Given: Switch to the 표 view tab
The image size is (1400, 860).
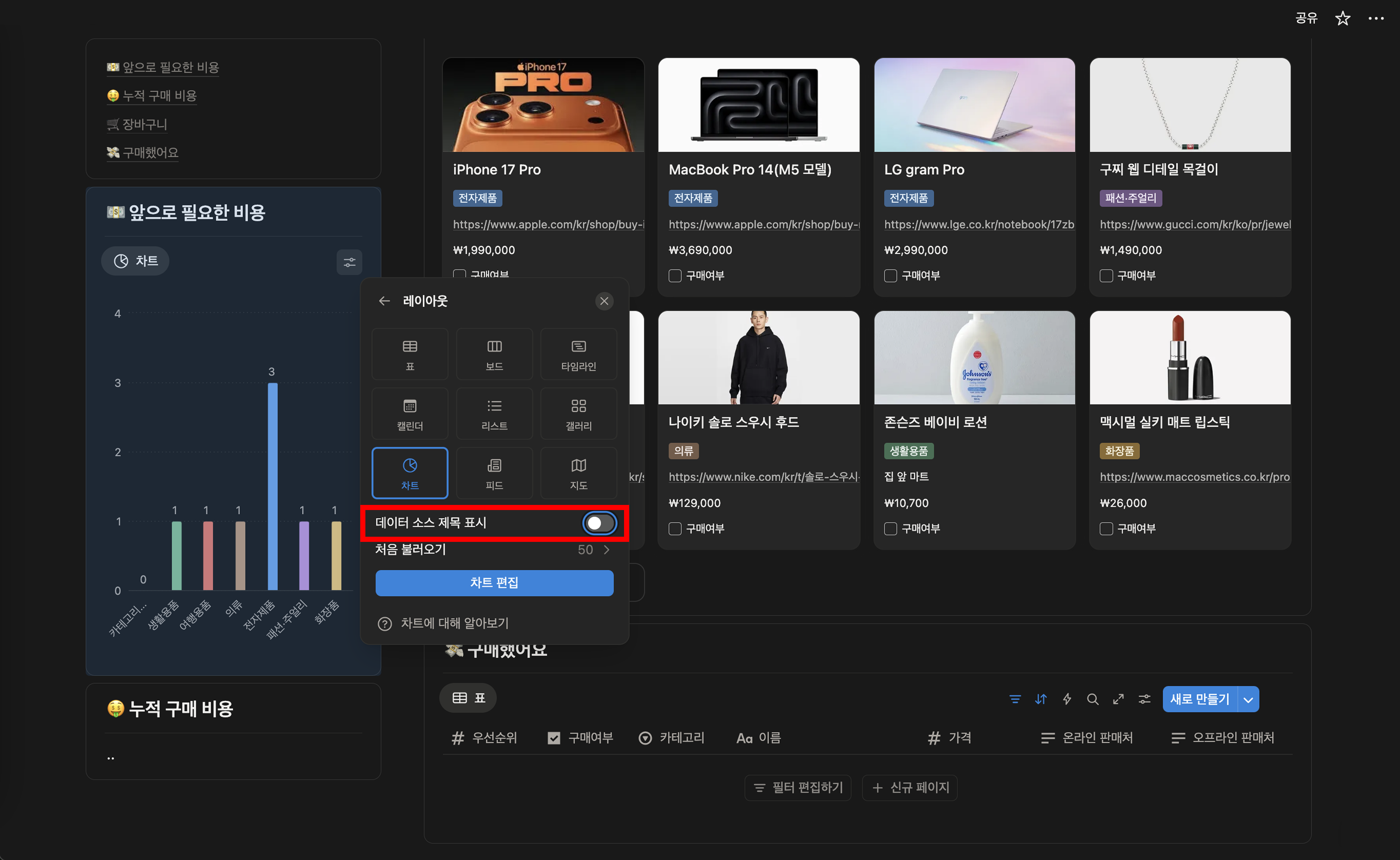Looking at the screenshot, I should [468, 698].
